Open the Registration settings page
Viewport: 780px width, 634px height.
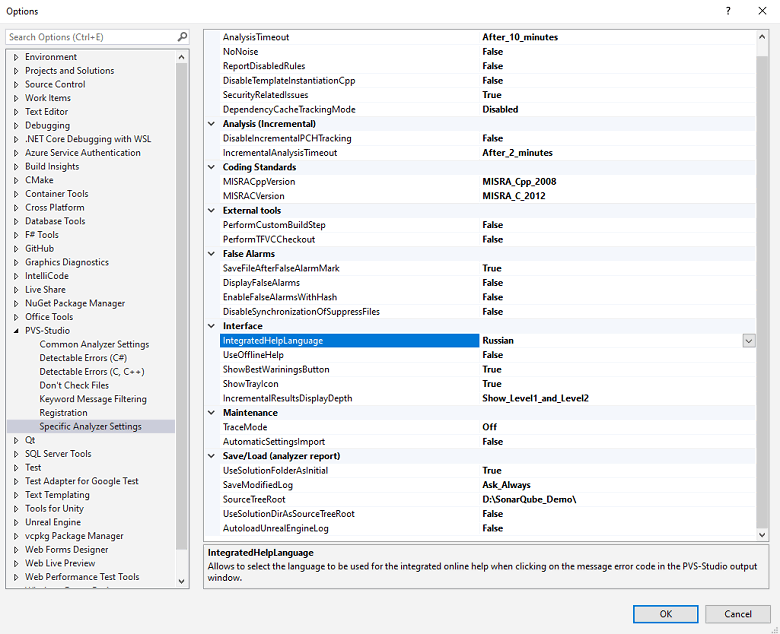click(x=63, y=413)
